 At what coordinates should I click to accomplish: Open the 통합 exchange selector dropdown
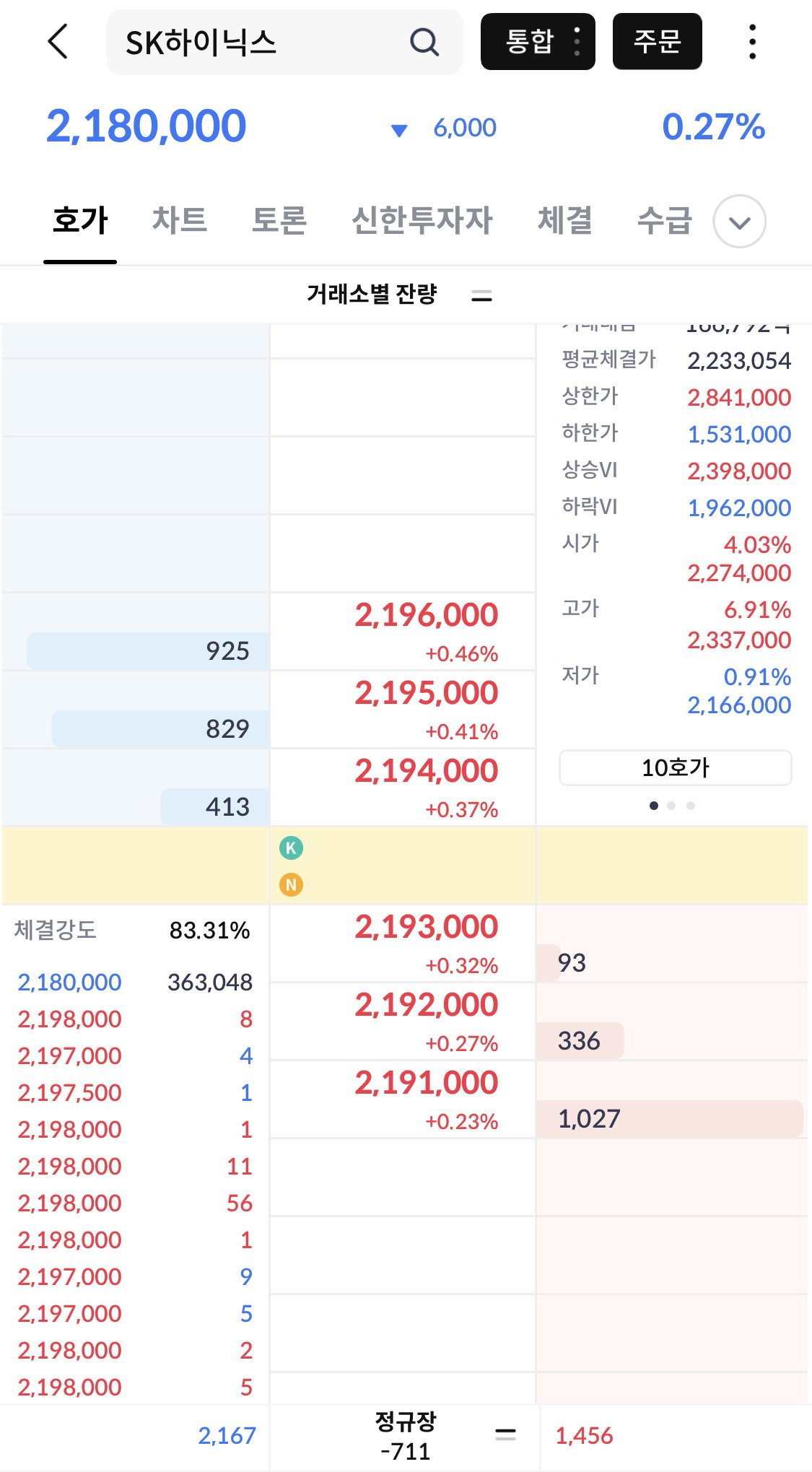[538, 41]
